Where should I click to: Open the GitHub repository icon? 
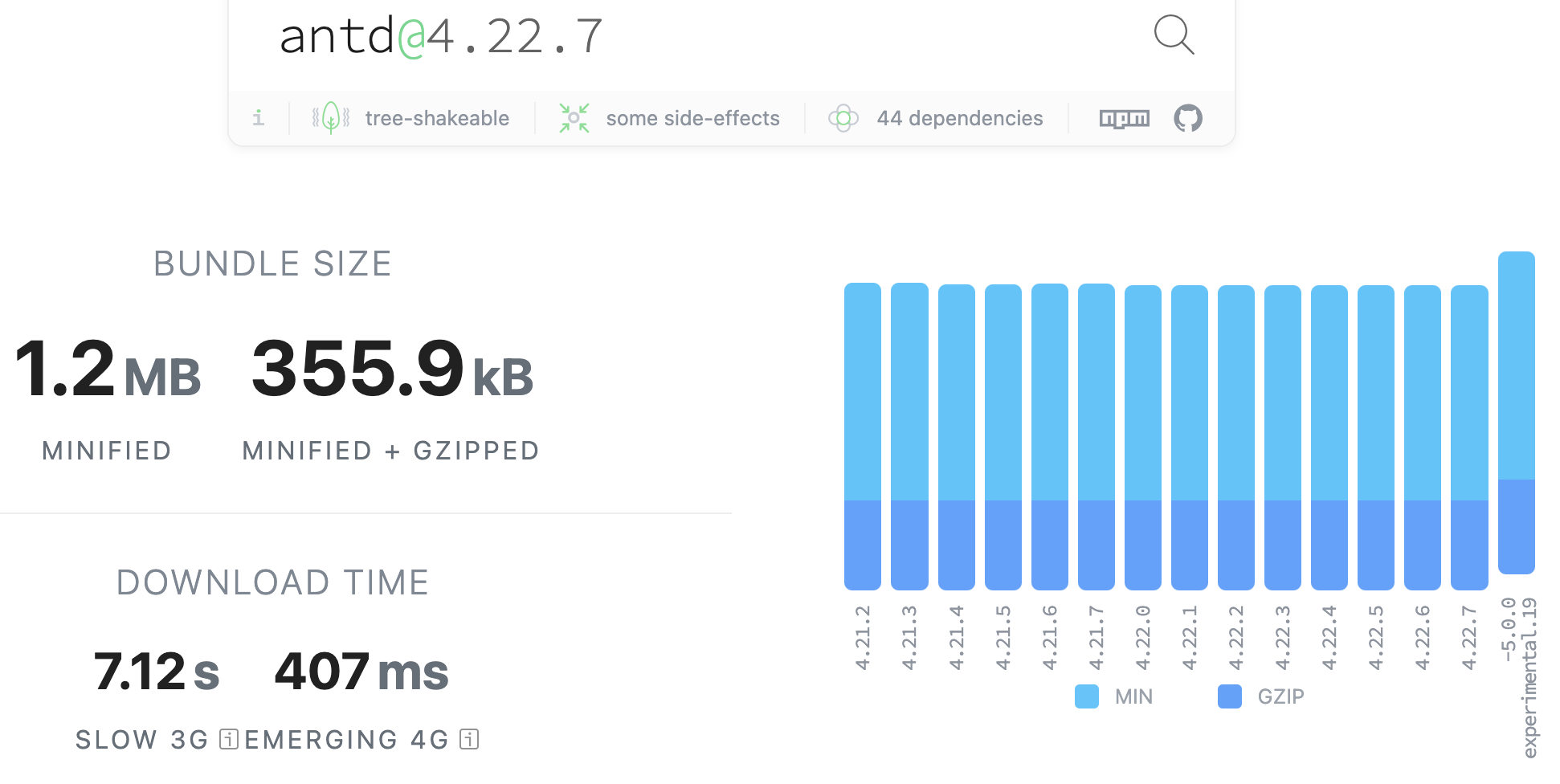(1188, 118)
